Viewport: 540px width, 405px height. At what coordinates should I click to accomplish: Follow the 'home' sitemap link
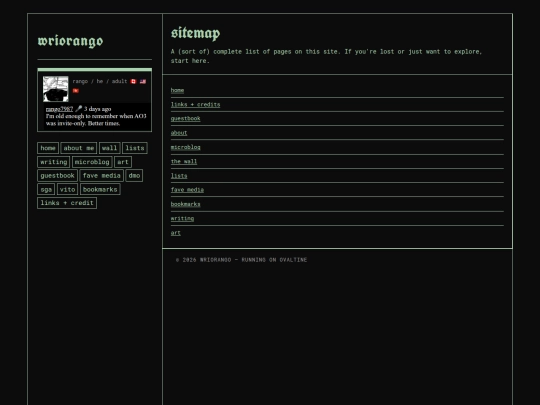(x=177, y=90)
